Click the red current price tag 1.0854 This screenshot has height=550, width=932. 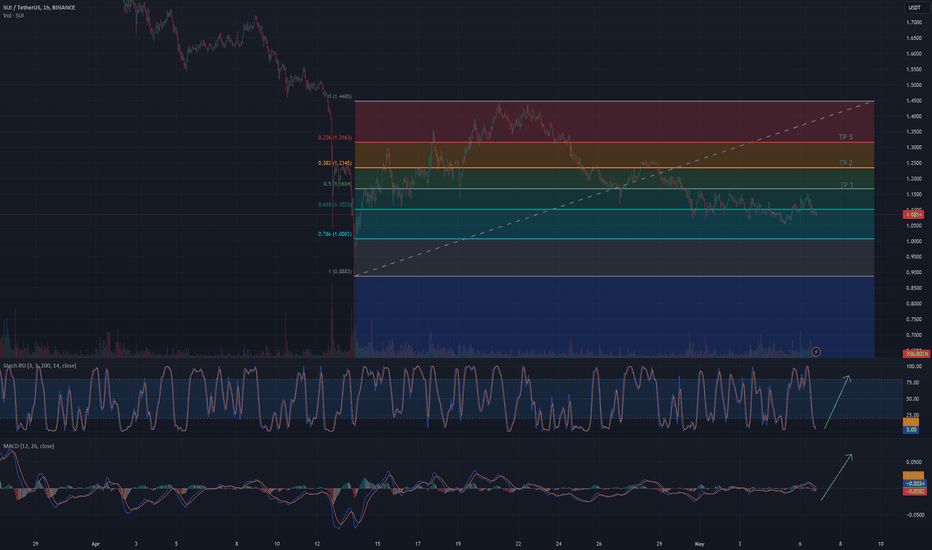coord(914,214)
